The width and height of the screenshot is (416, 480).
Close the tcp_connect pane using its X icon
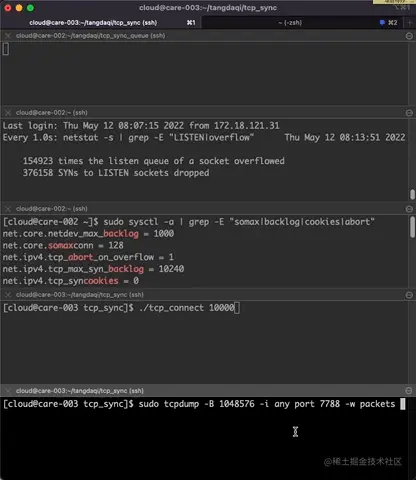click(8, 295)
